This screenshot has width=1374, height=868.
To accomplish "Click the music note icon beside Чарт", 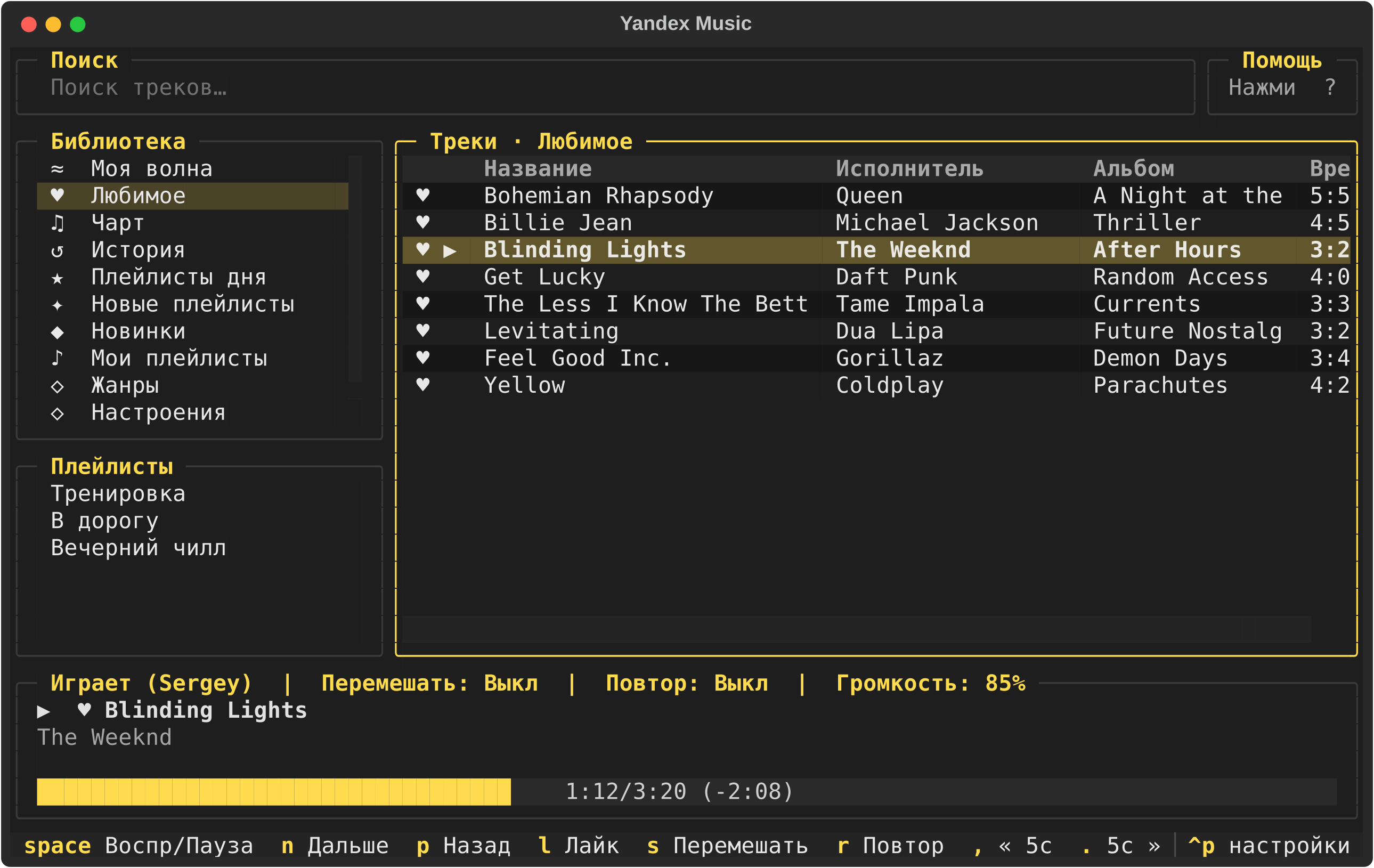I will point(57,223).
